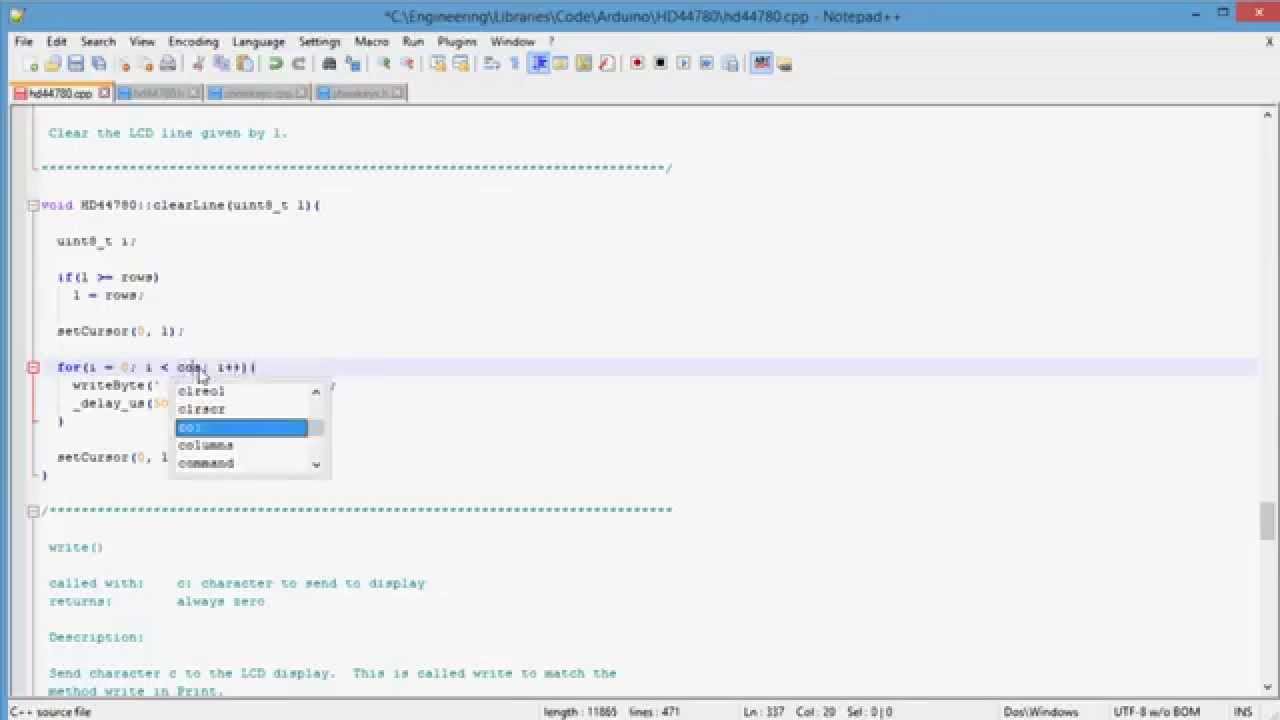This screenshot has height=720, width=1280.
Task: Toggle ABC spell check button
Action: point(761,64)
